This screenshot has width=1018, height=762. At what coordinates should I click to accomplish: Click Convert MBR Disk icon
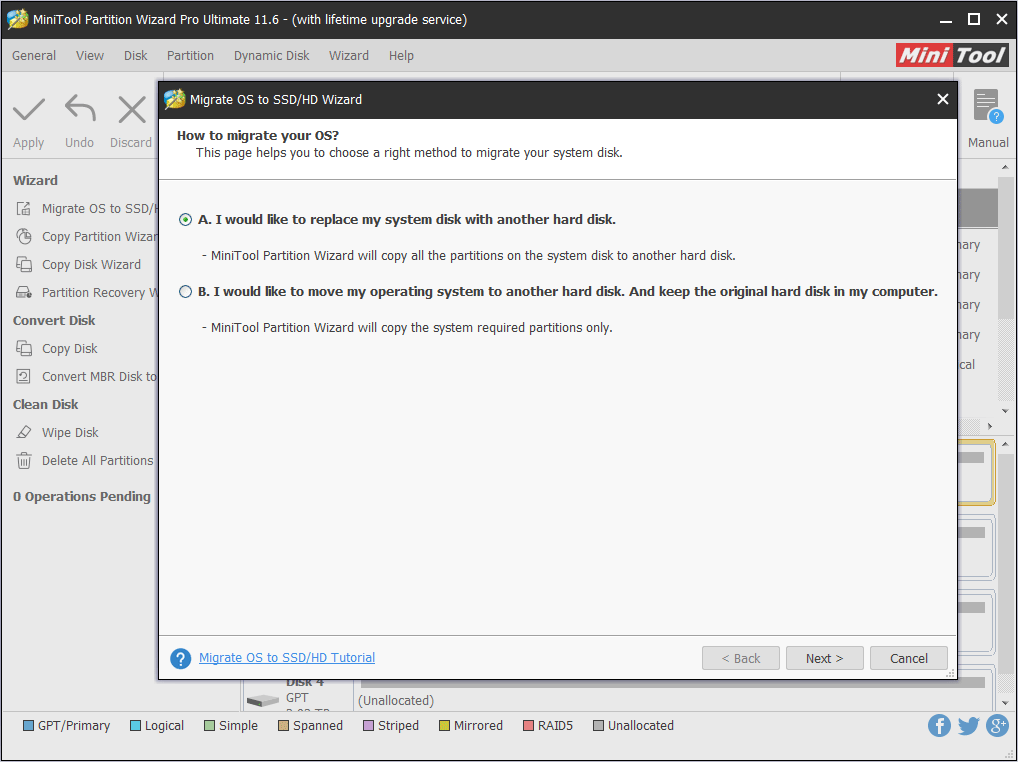coord(23,376)
